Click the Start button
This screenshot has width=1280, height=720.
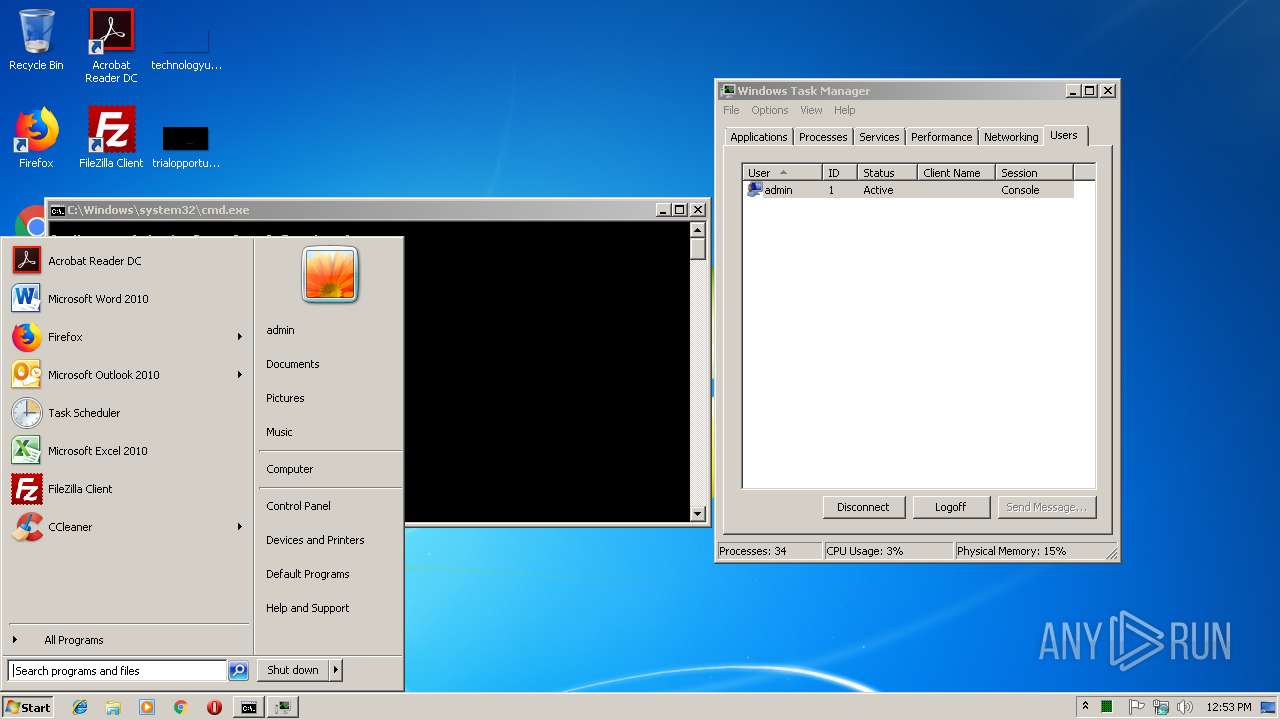click(x=28, y=707)
